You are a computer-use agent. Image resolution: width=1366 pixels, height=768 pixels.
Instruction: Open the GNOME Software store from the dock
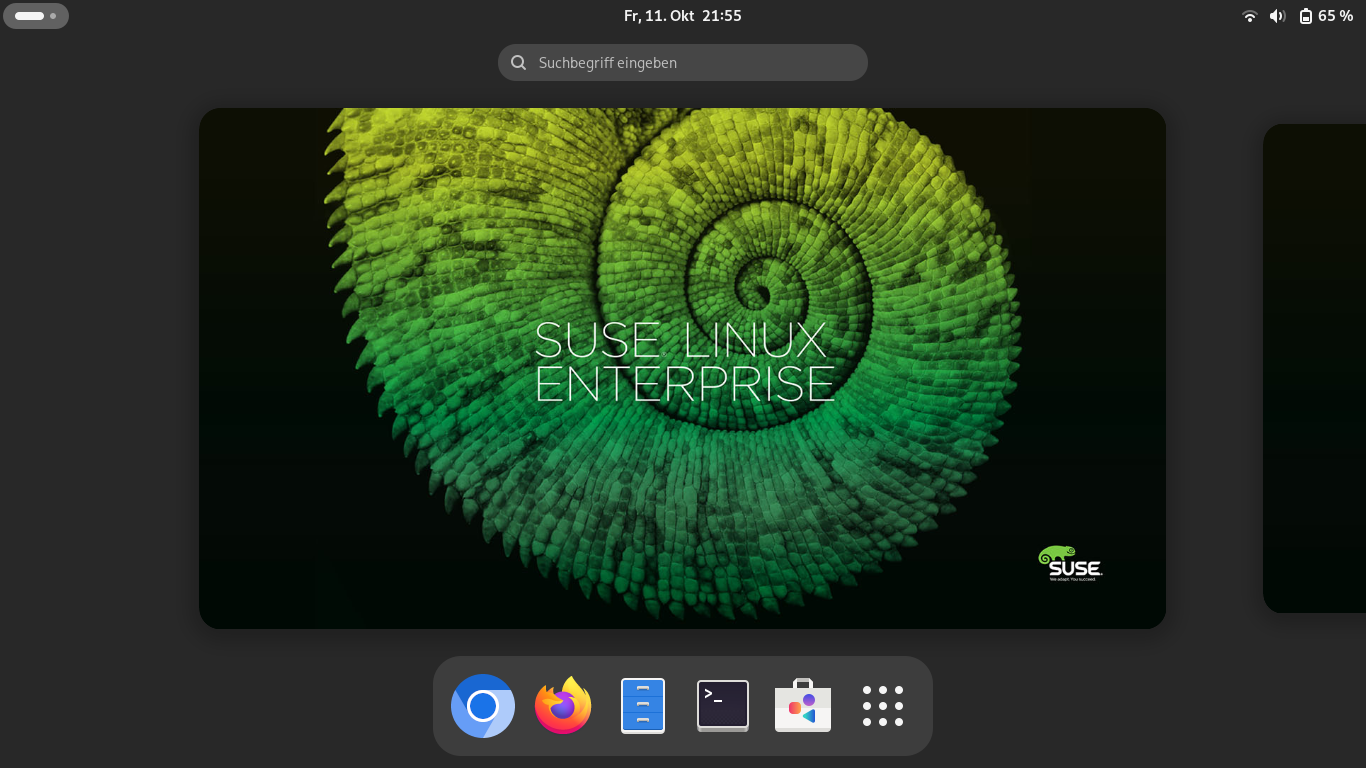tap(802, 706)
